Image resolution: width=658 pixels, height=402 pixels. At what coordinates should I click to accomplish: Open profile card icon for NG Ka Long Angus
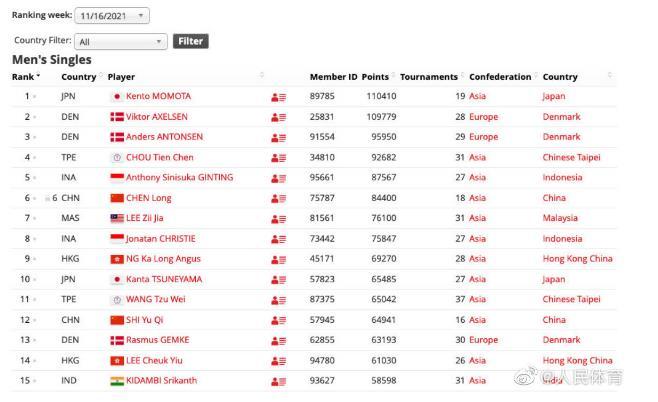278,260
